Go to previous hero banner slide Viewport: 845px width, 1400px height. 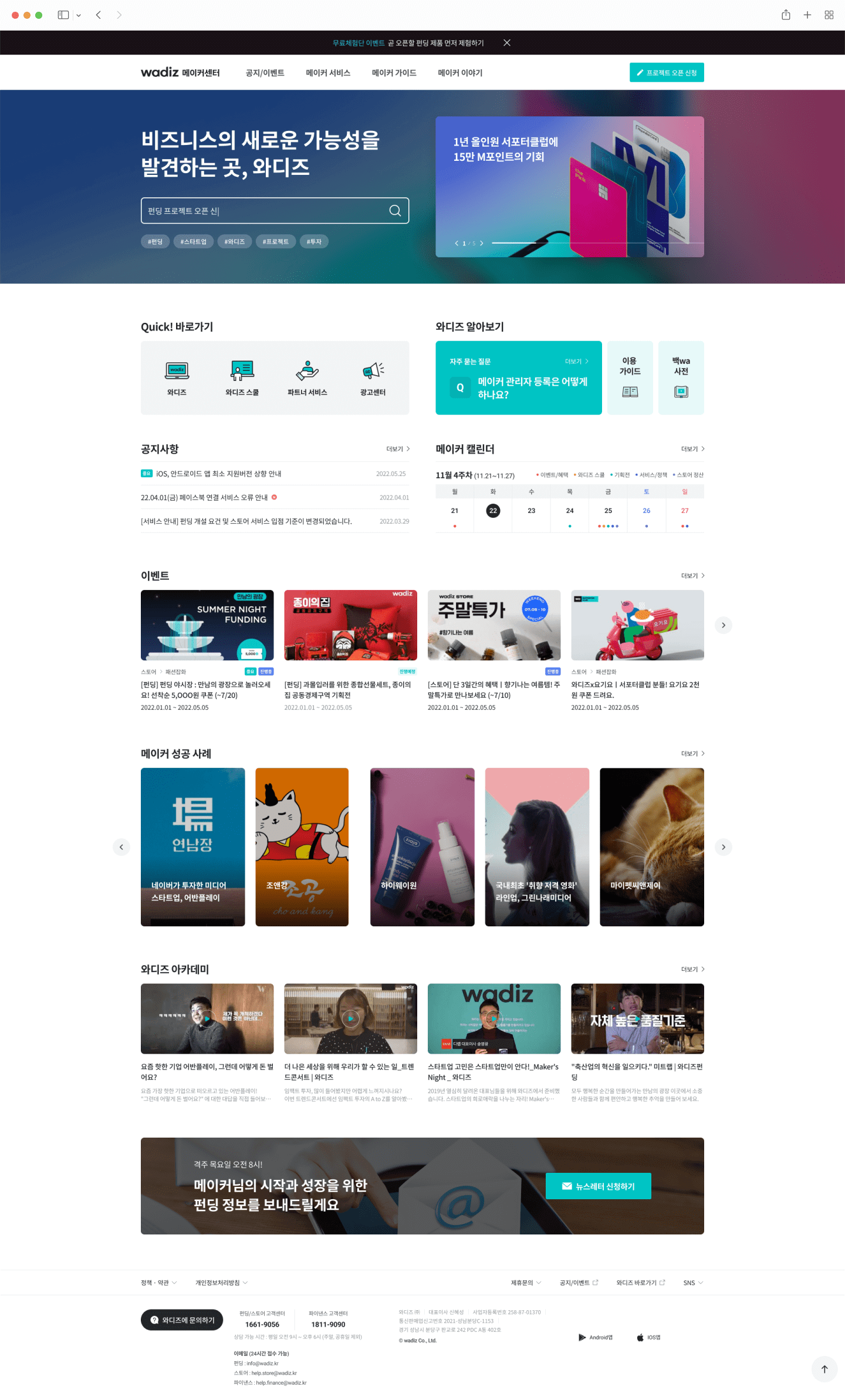coord(457,243)
